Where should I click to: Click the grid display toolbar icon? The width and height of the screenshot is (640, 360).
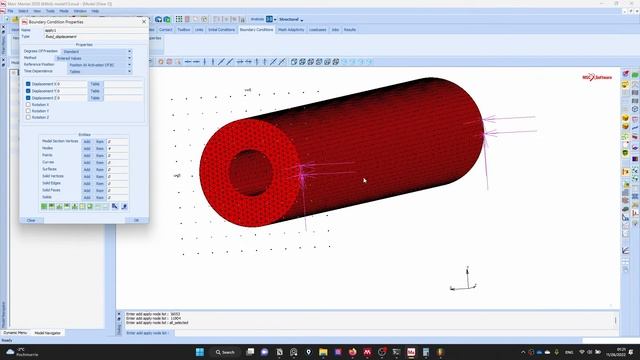[179, 19]
